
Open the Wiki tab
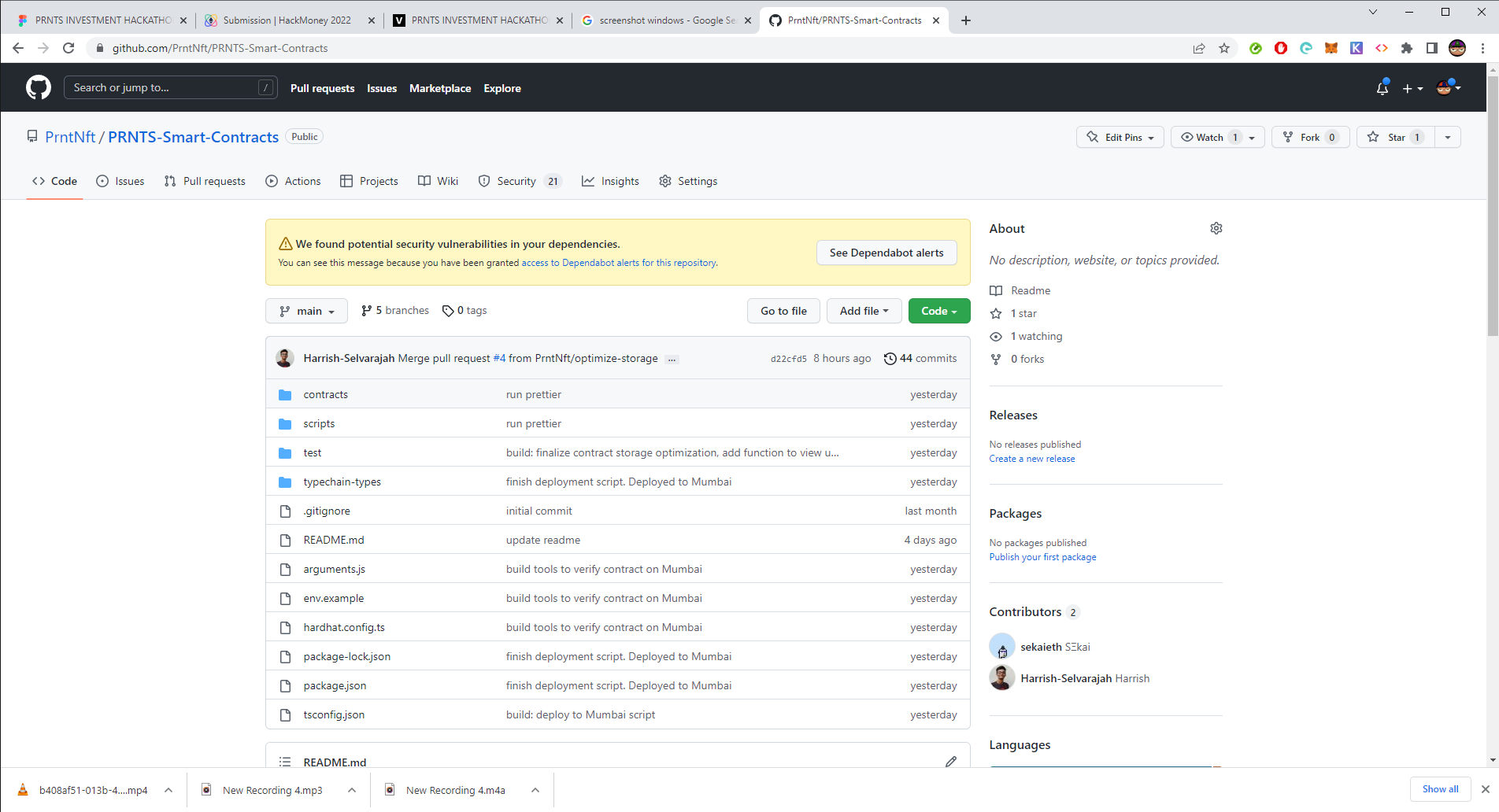[x=439, y=181]
